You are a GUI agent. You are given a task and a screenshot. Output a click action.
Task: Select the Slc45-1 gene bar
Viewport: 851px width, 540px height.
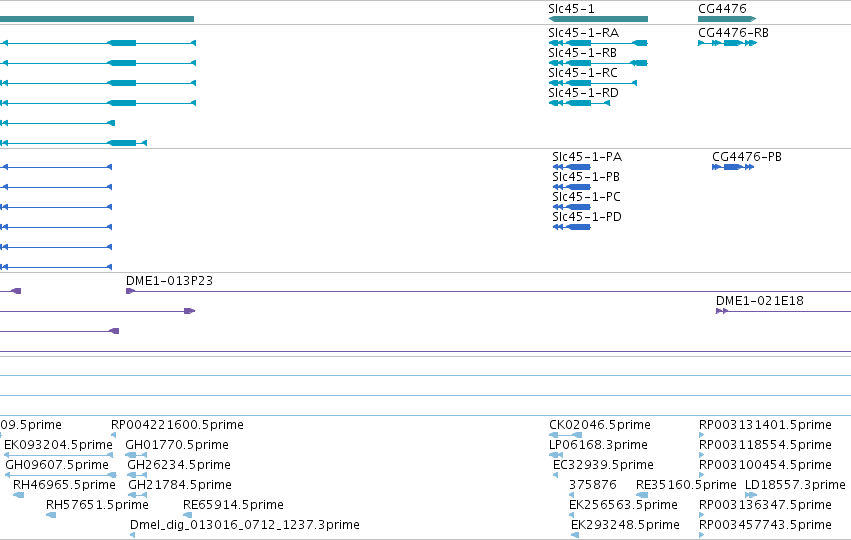tap(598, 19)
